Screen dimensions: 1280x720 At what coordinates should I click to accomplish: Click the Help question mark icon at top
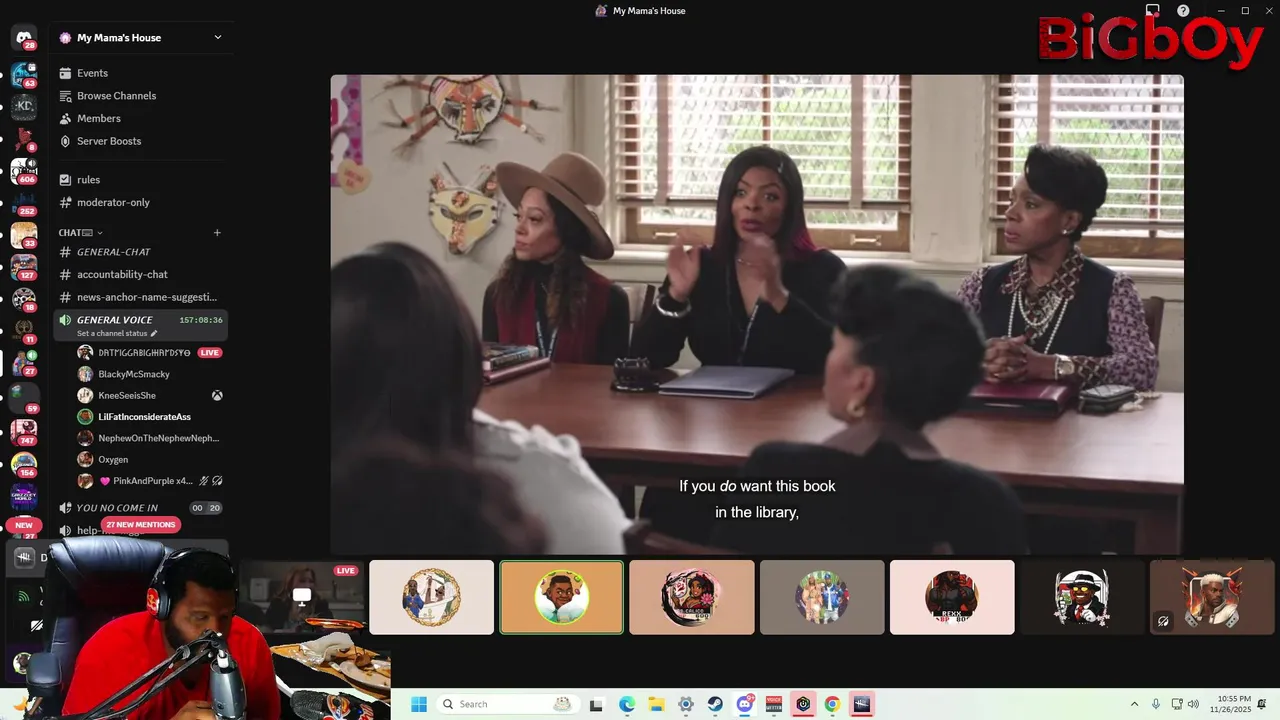pyautogui.click(x=1183, y=11)
